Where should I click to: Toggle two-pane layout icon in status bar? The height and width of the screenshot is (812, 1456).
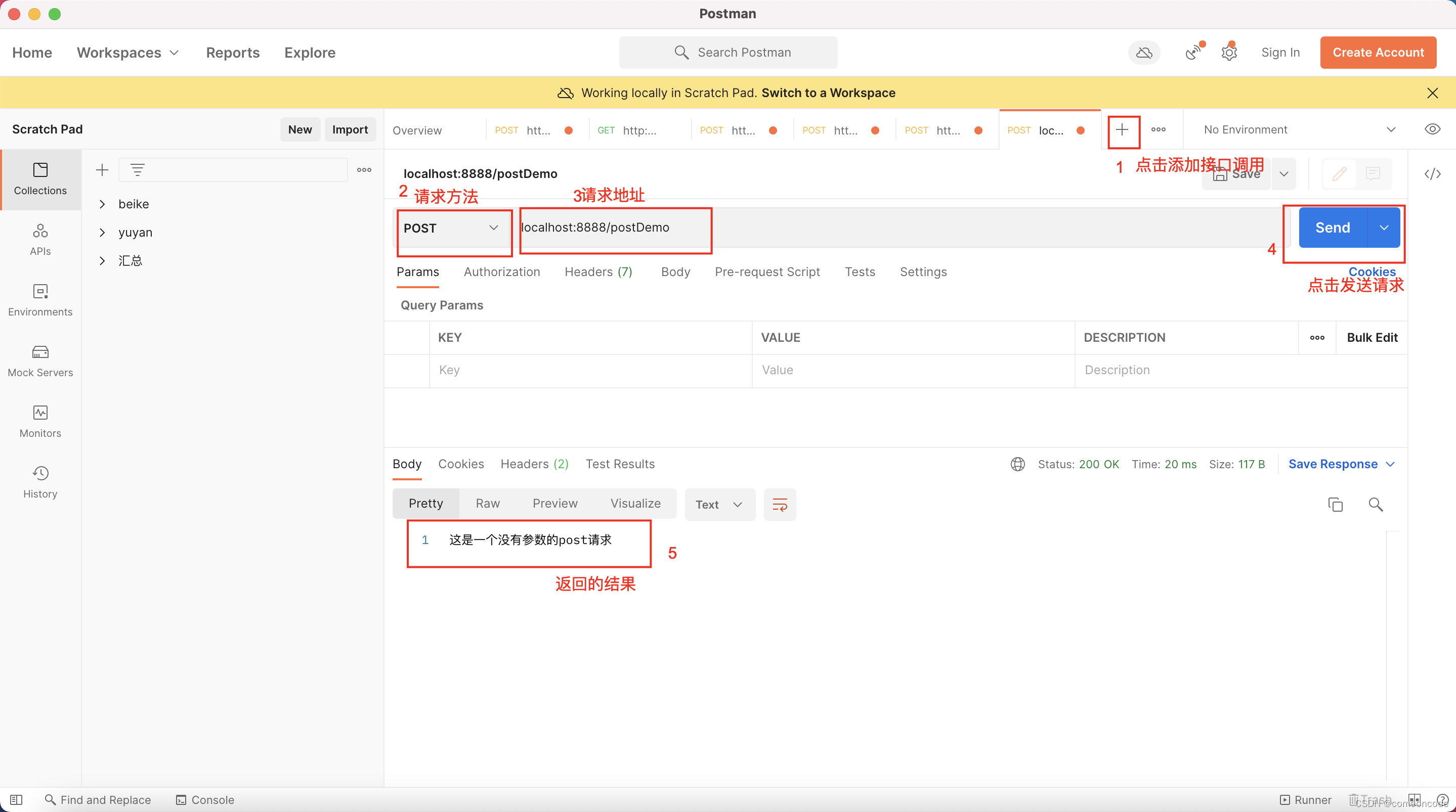(1414, 799)
